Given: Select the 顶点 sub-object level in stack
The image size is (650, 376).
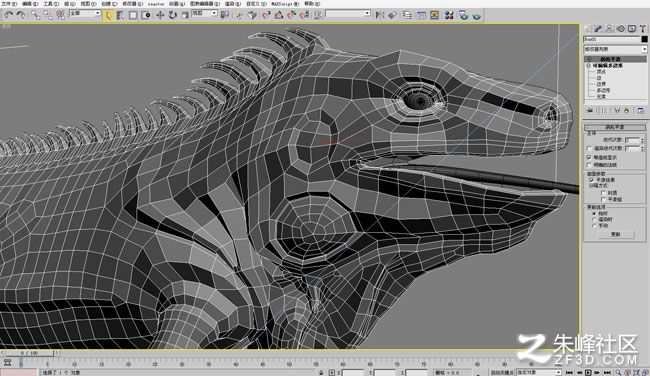Looking at the screenshot, I should point(601,72).
